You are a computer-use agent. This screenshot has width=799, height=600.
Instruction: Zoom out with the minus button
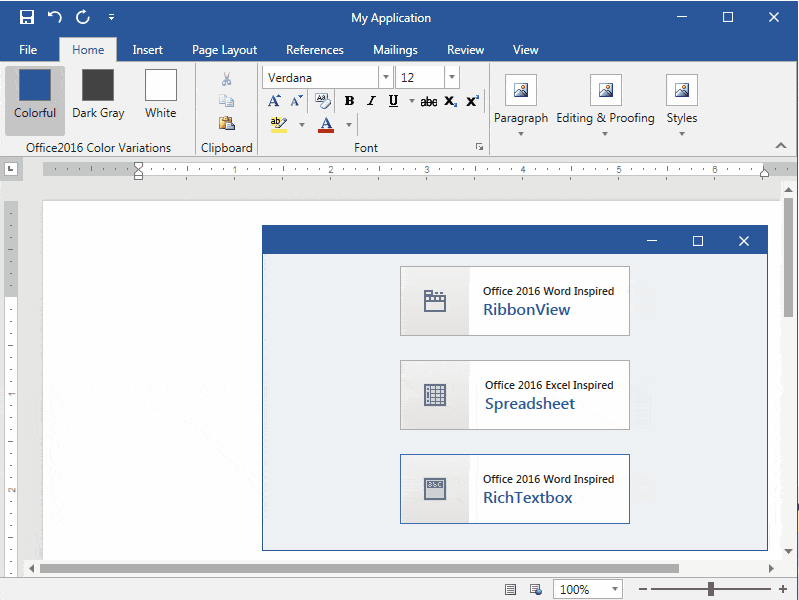(643, 590)
